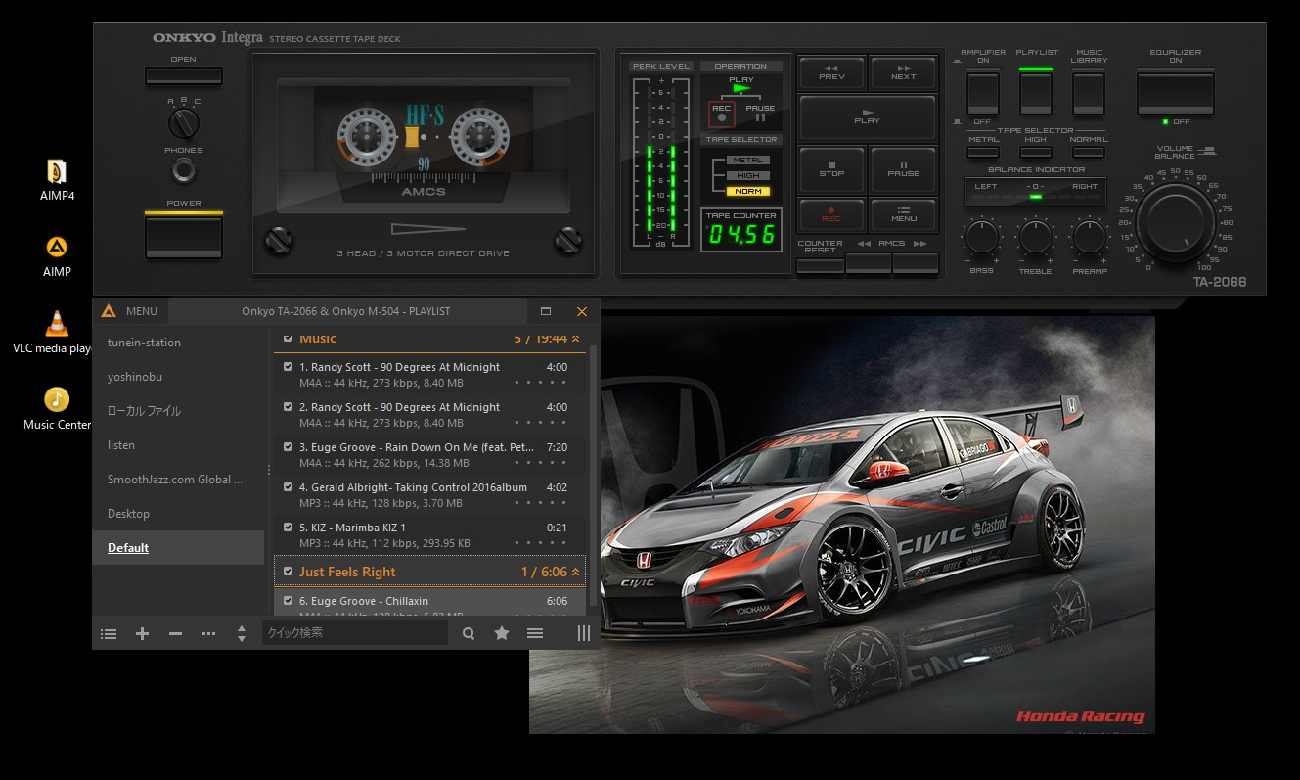Remove files with the minus icon
This screenshot has height=780, width=1300.
175,633
